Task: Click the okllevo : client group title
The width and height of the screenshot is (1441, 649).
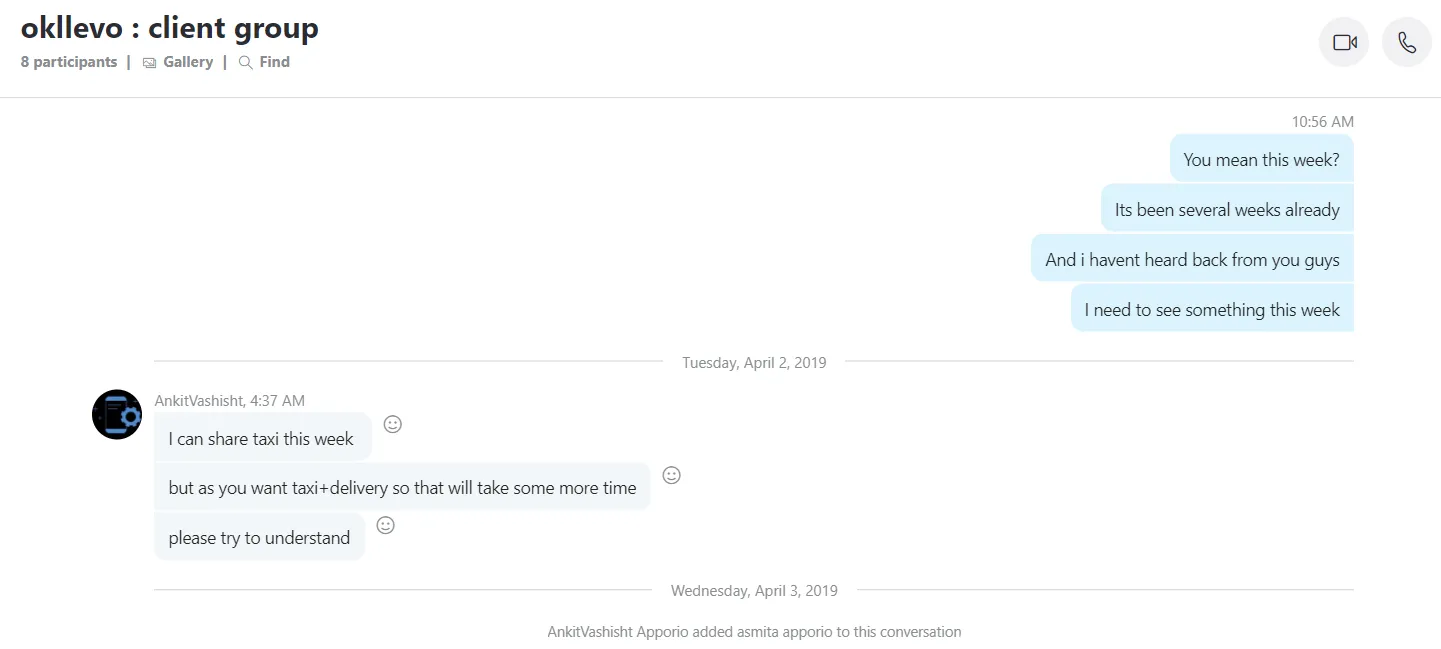Action: [x=170, y=28]
